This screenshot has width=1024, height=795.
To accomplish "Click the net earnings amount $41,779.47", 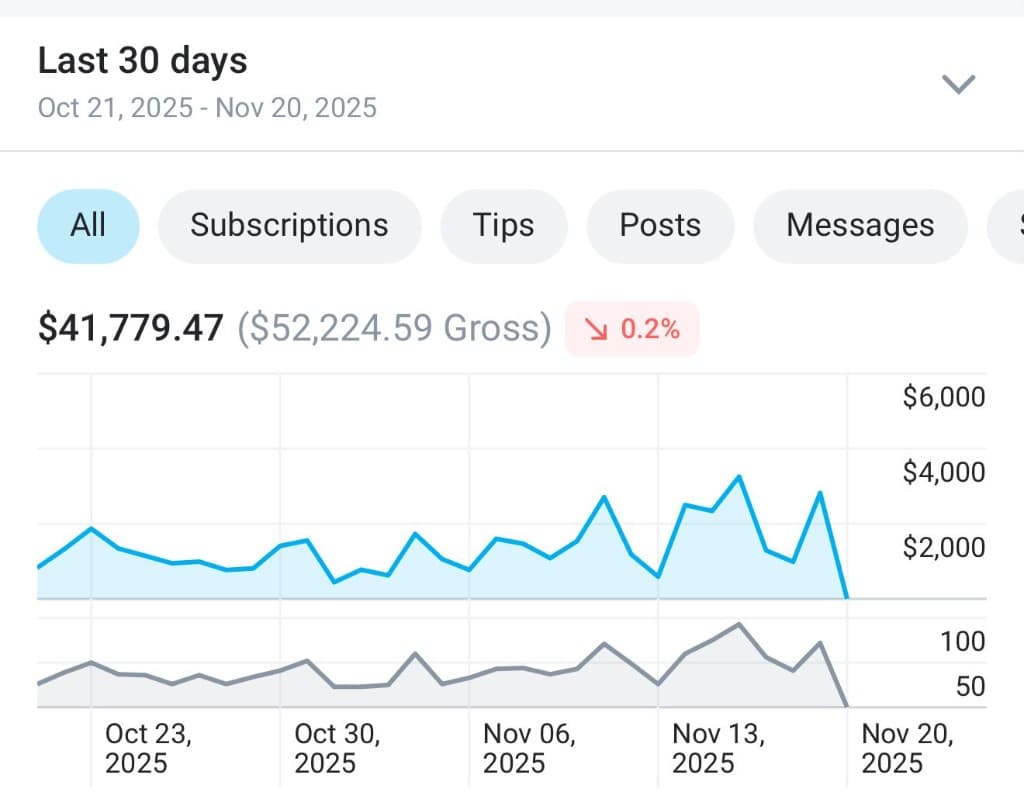I will tap(131, 327).
